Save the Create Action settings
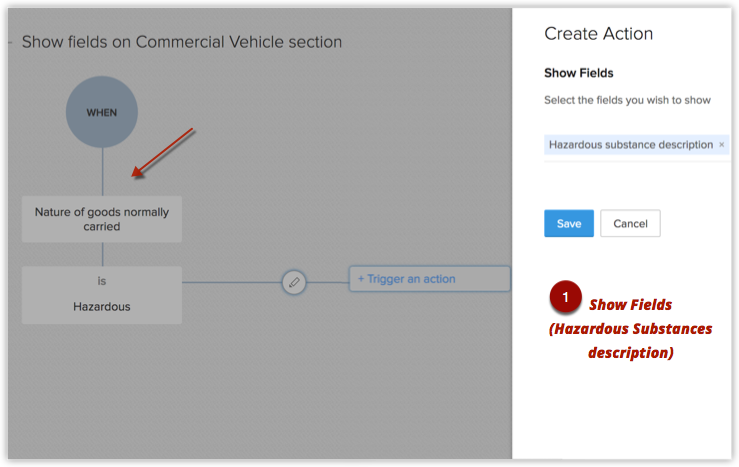 (x=568, y=223)
